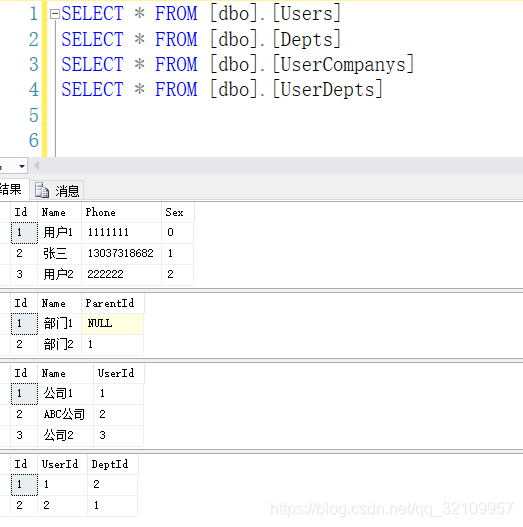Select cell 公司1 in UserCompanys results

point(66,394)
